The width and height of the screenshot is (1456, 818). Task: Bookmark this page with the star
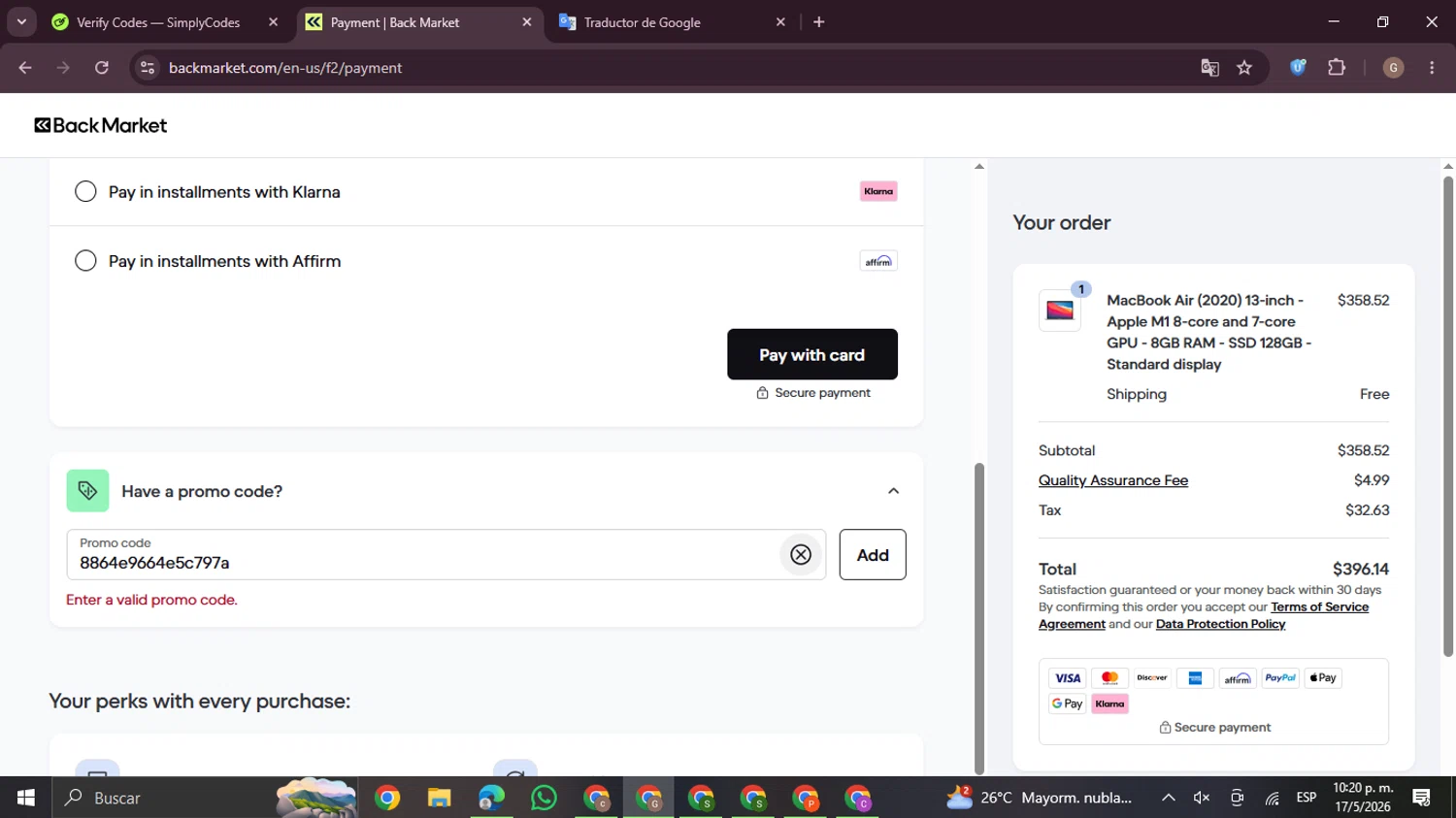[1244, 68]
